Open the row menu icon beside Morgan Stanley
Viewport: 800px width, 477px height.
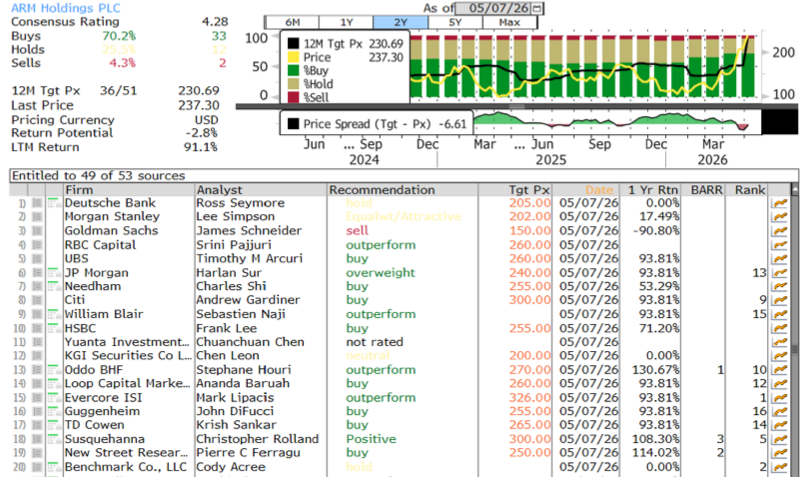click(37, 217)
